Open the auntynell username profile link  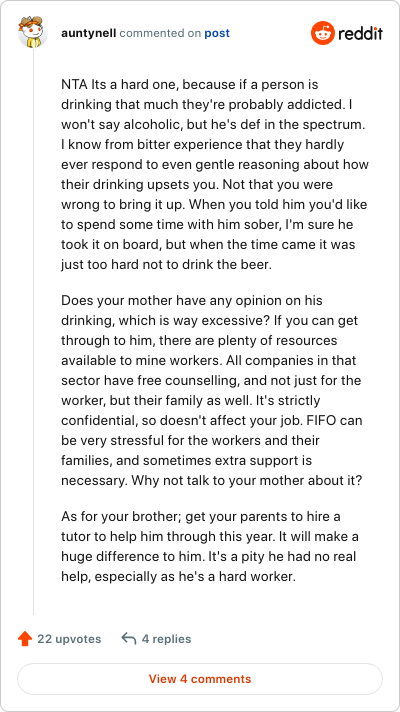(89, 33)
